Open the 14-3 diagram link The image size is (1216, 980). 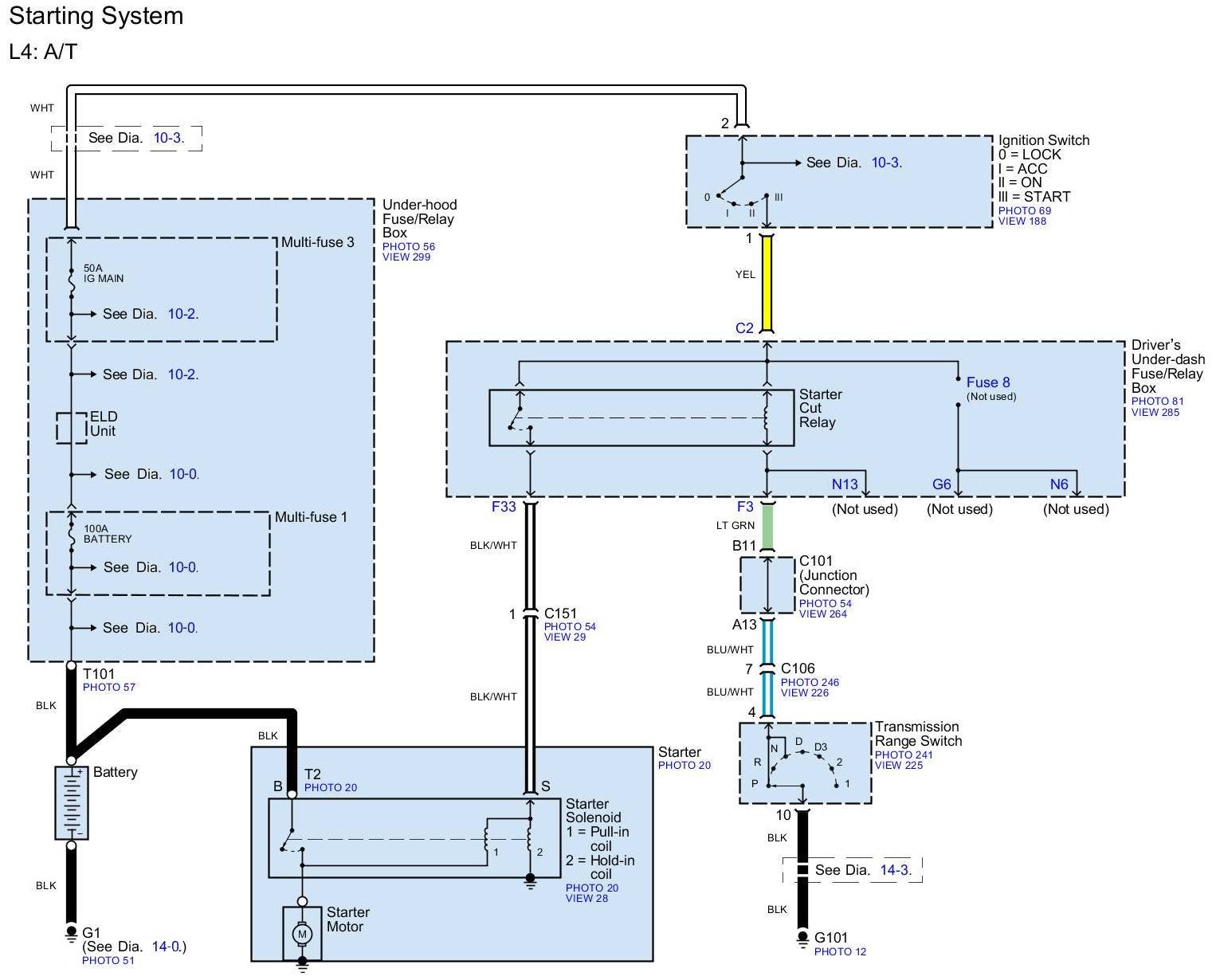(x=895, y=870)
